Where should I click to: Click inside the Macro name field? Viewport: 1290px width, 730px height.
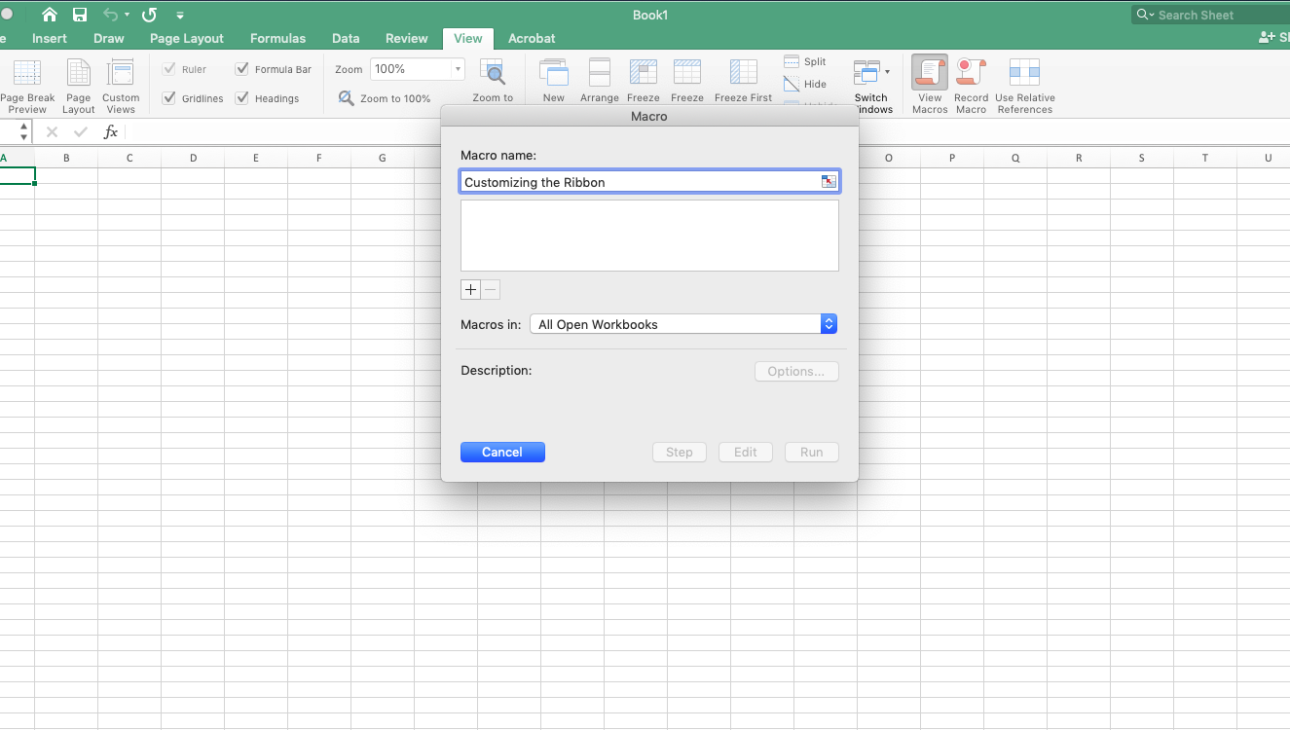(x=640, y=181)
